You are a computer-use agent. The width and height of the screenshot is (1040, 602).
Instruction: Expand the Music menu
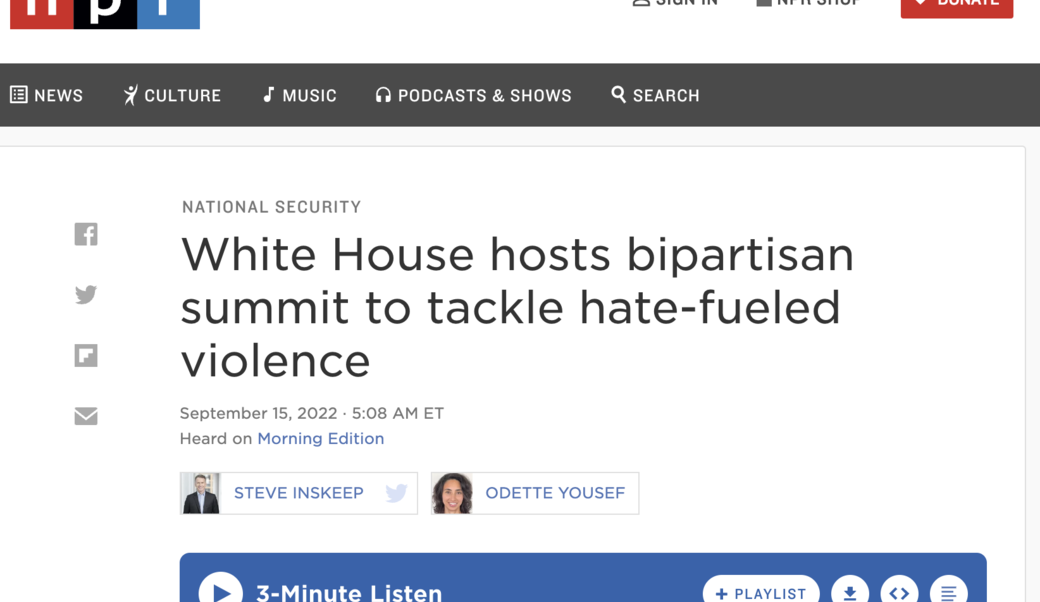299,95
